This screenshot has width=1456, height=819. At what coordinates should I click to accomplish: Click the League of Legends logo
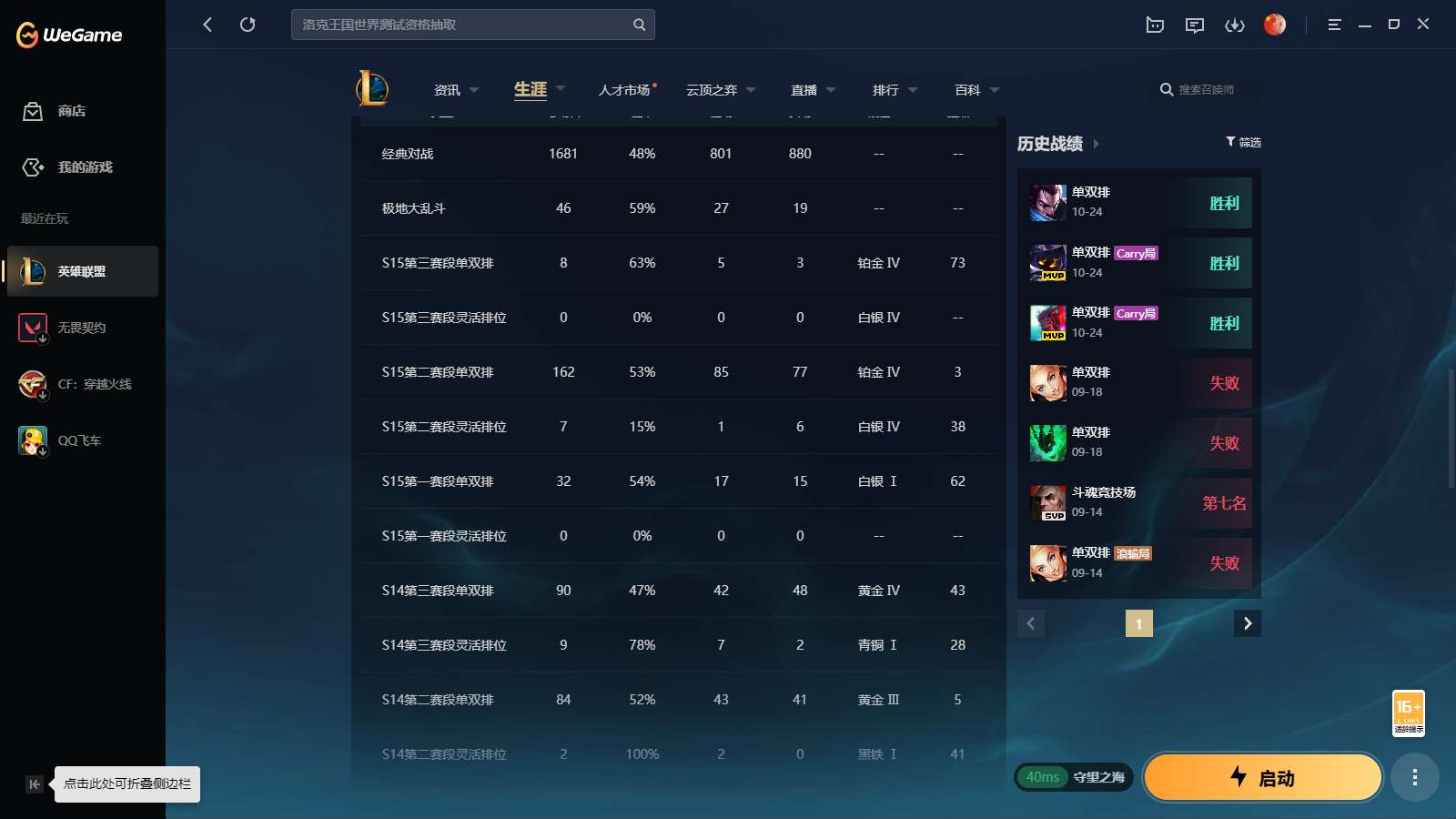pos(372,89)
